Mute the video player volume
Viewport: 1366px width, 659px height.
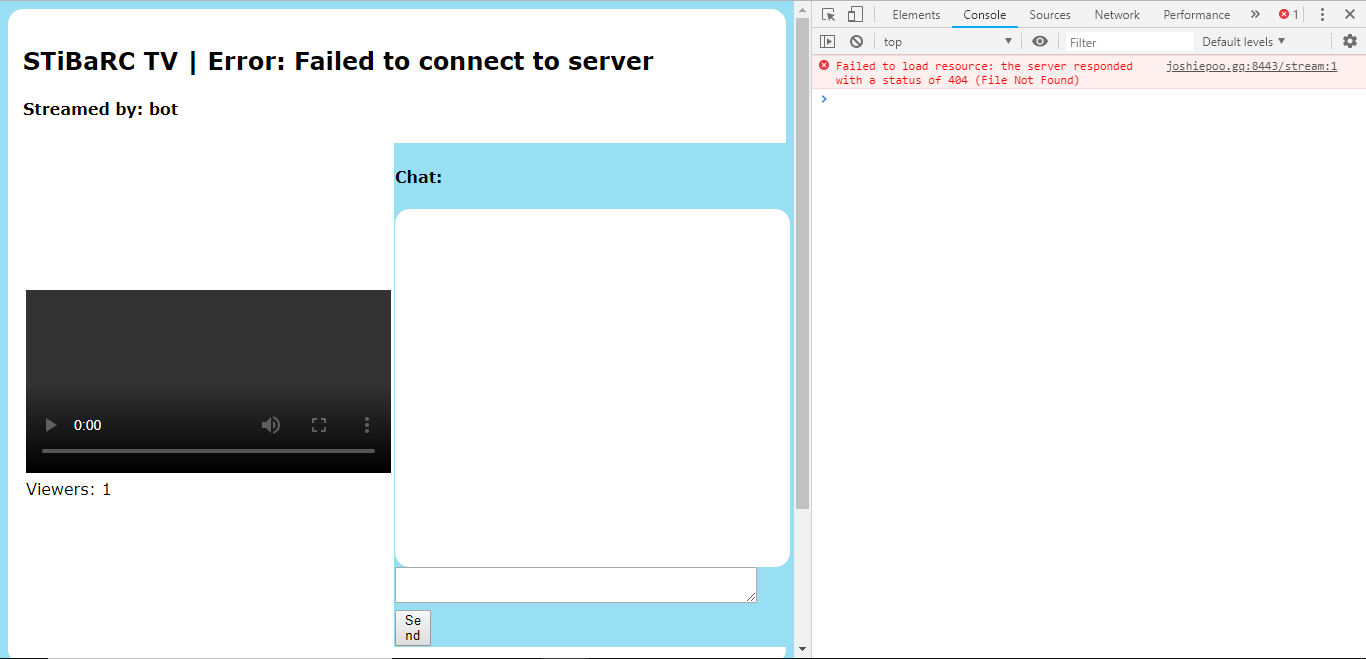click(x=271, y=425)
